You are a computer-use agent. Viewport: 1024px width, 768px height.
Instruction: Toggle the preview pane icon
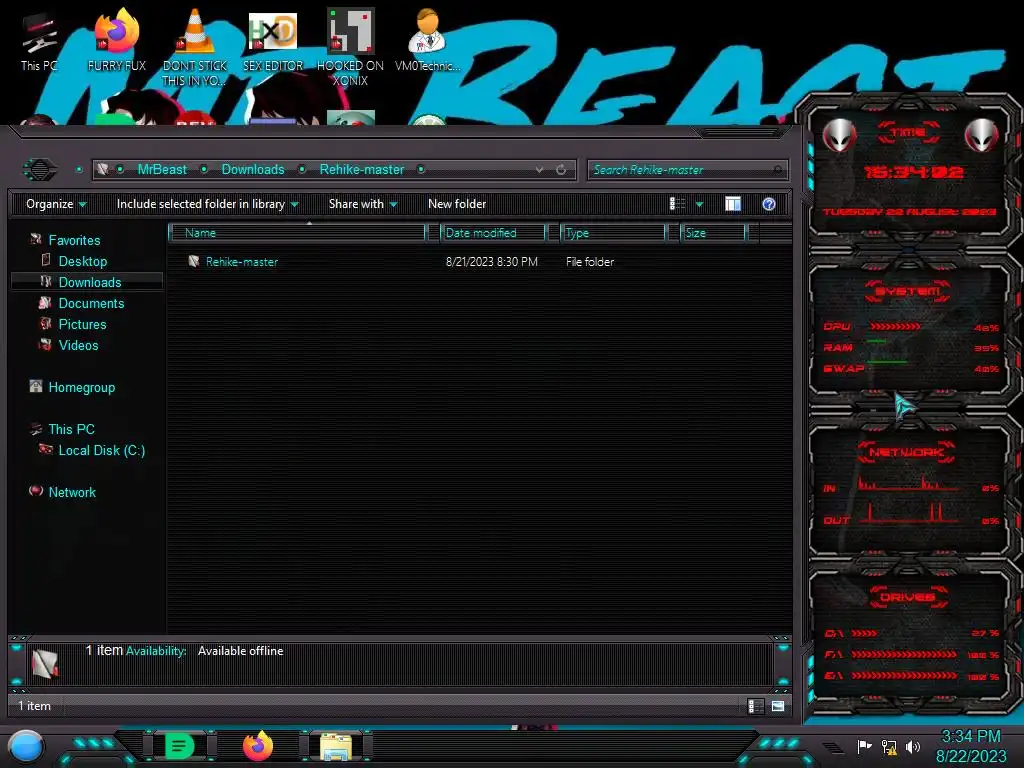coord(733,204)
